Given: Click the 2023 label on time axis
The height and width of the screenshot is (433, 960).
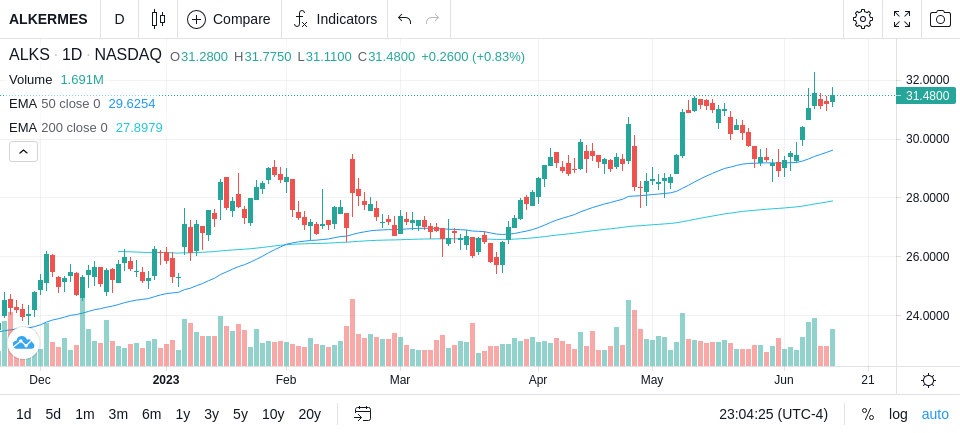Looking at the screenshot, I should coord(166,380).
